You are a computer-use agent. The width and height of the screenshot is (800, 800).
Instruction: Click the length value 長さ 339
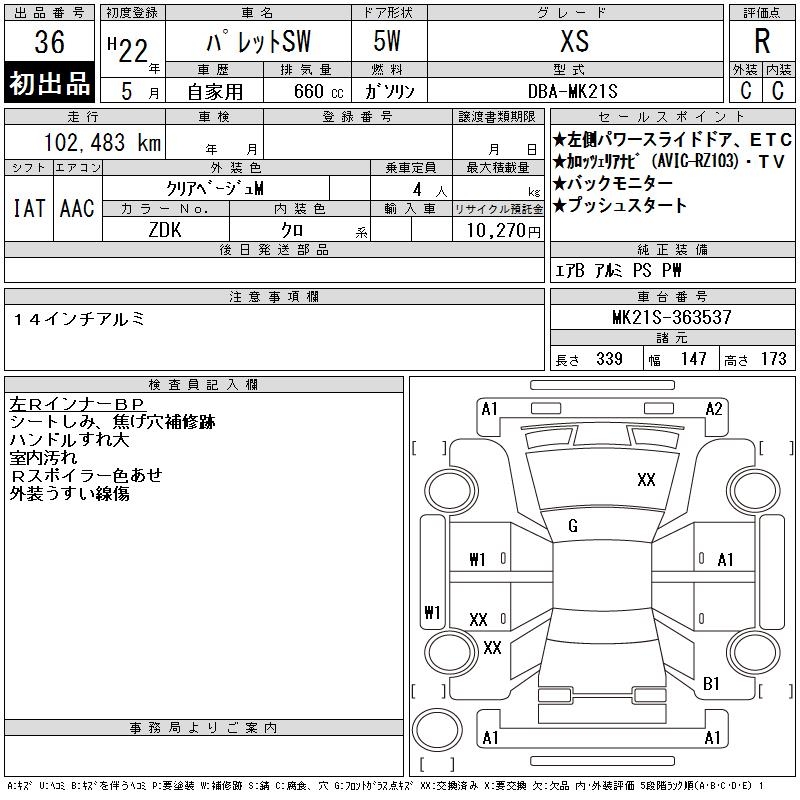[x=588, y=359]
